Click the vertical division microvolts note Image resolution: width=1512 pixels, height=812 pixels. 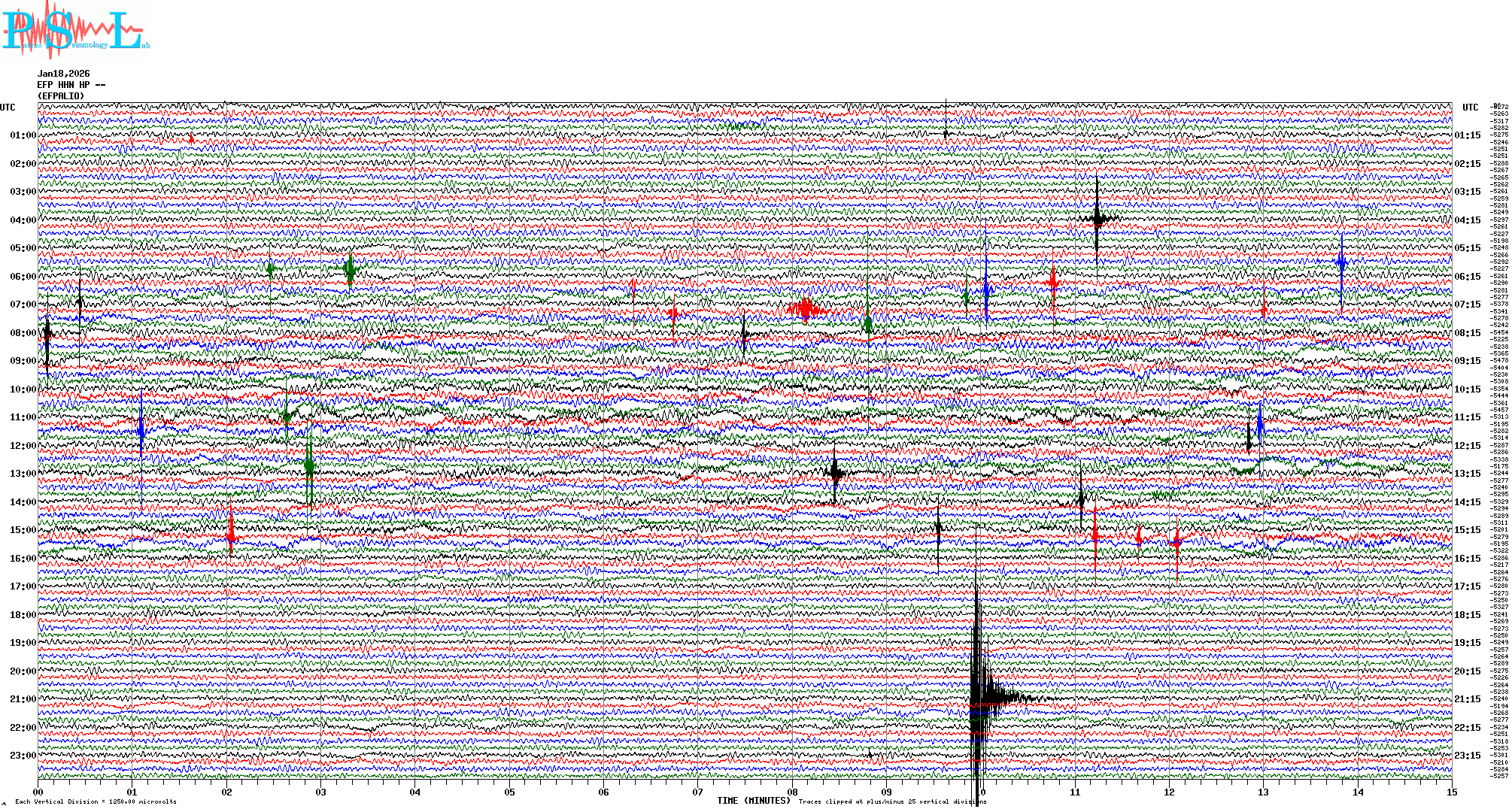point(96,801)
